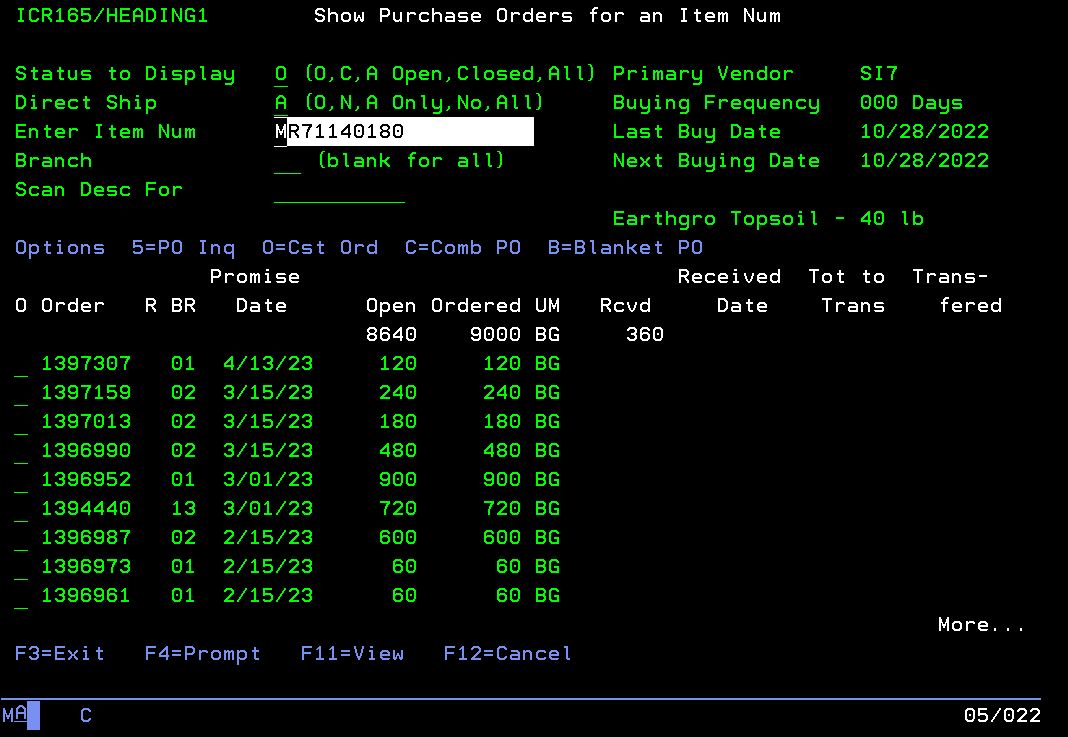Click the Enter Item Num field
The width and height of the screenshot is (1068, 737).
(403, 132)
